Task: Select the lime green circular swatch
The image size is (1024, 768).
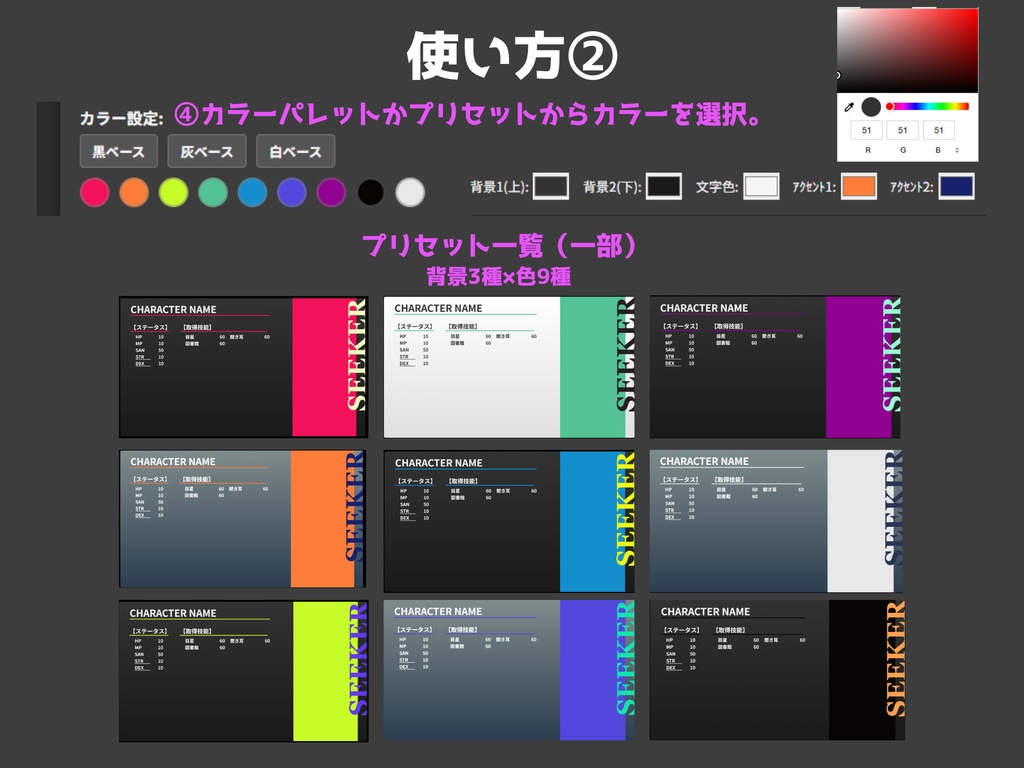Action: coord(173,191)
